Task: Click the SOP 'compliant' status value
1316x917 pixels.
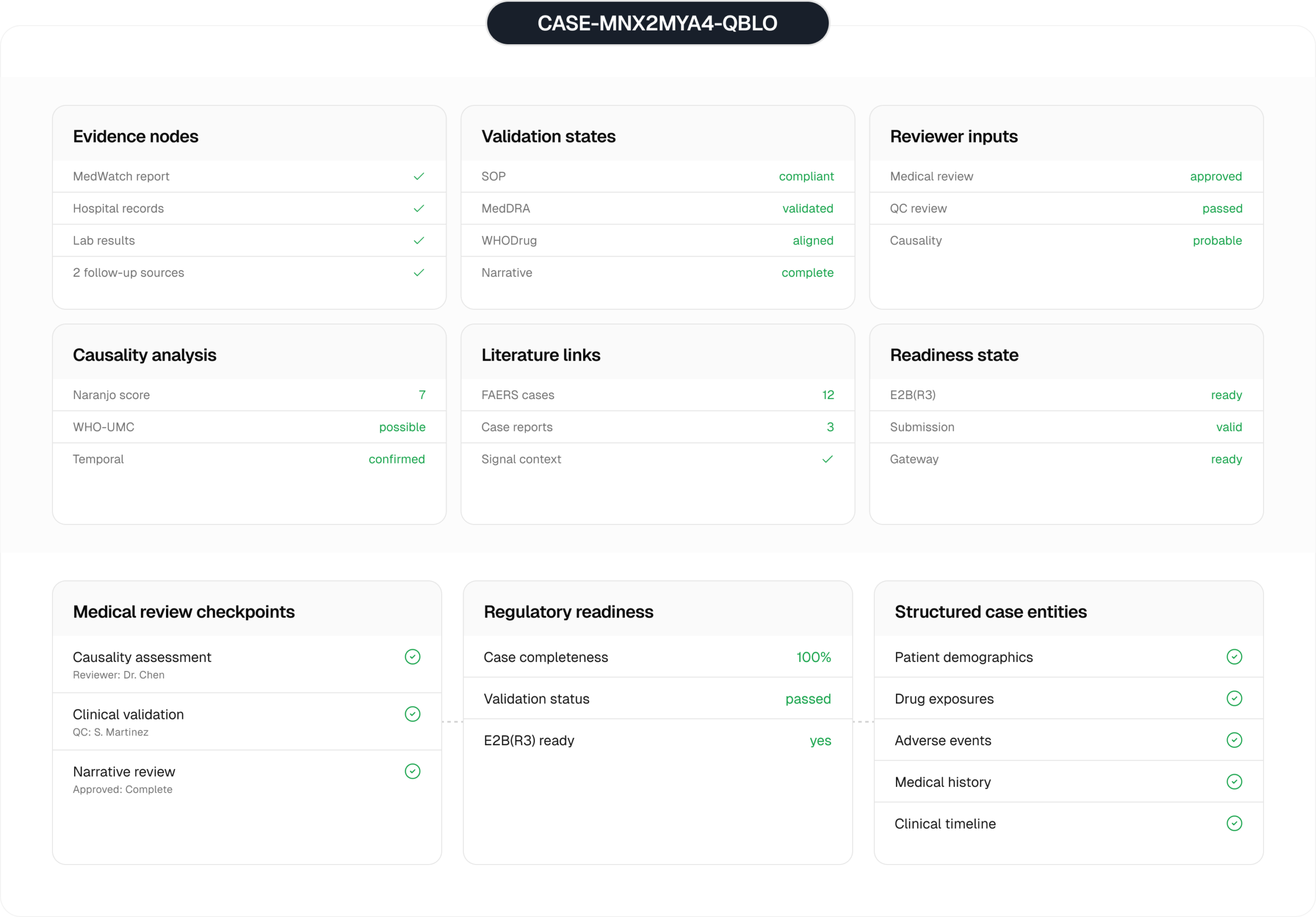Action: pyautogui.click(x=806, y=176)
